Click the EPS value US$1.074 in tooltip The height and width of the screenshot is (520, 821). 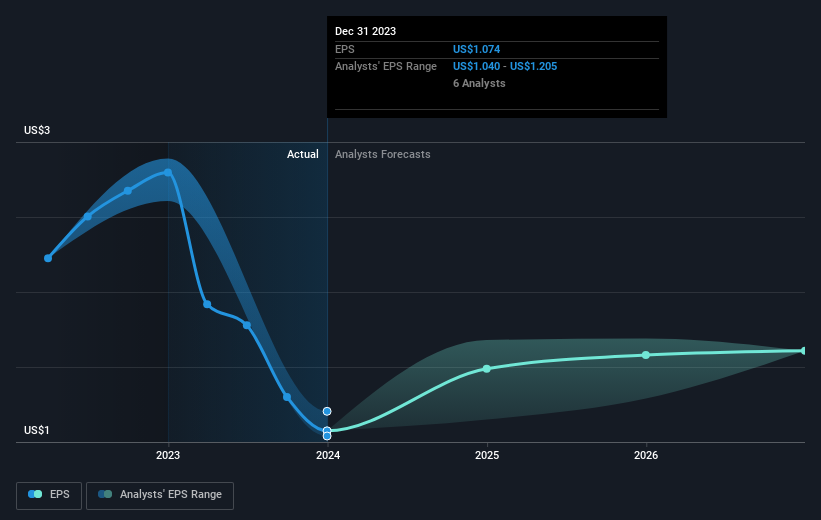tap(476, 49)
